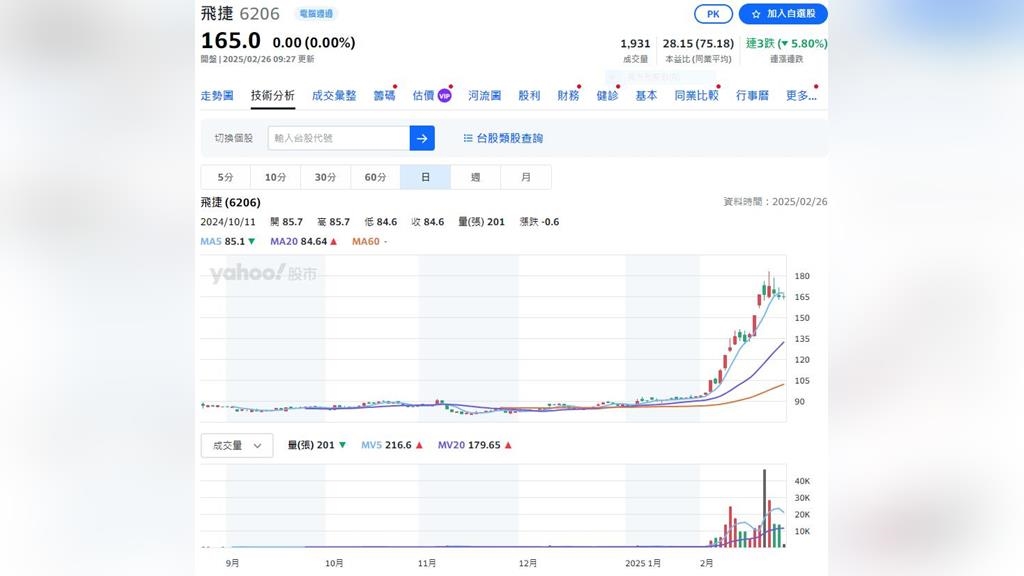Image resolution: width=1024 pixels, height=576 pixels.
Task: Open the PK stock comparison feature
Action: [x=712, y=14]
